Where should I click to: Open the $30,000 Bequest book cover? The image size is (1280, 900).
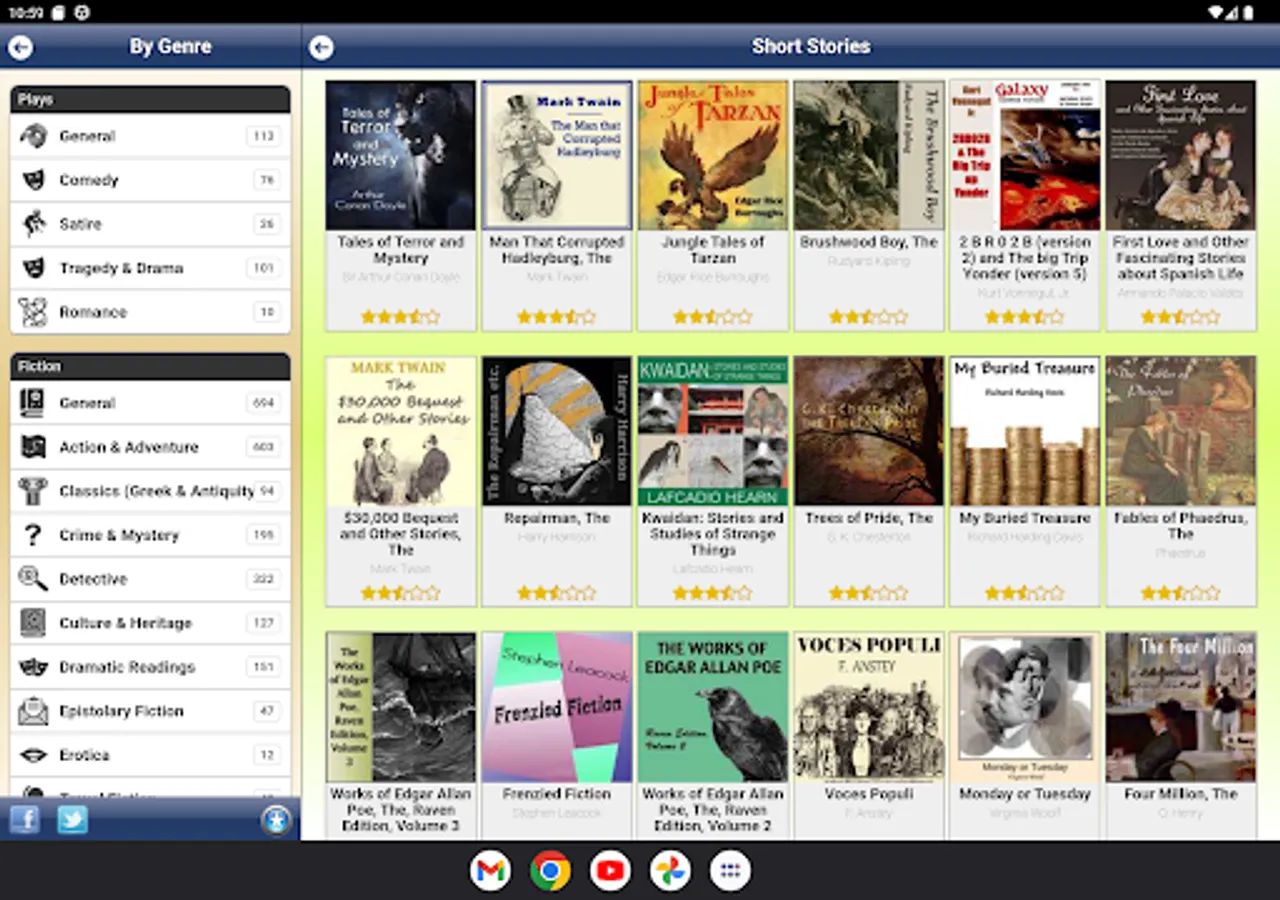point(401,431)
